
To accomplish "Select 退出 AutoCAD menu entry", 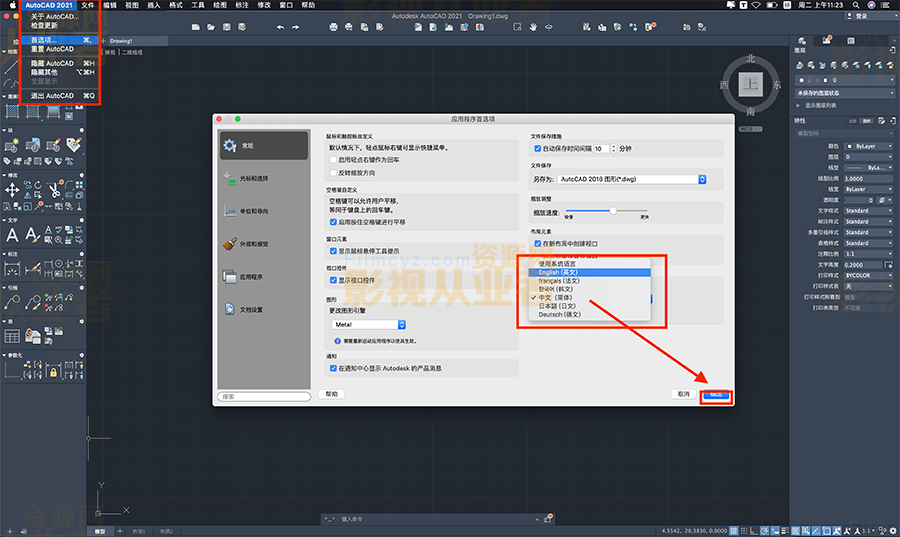I will (x=60, y=96).
